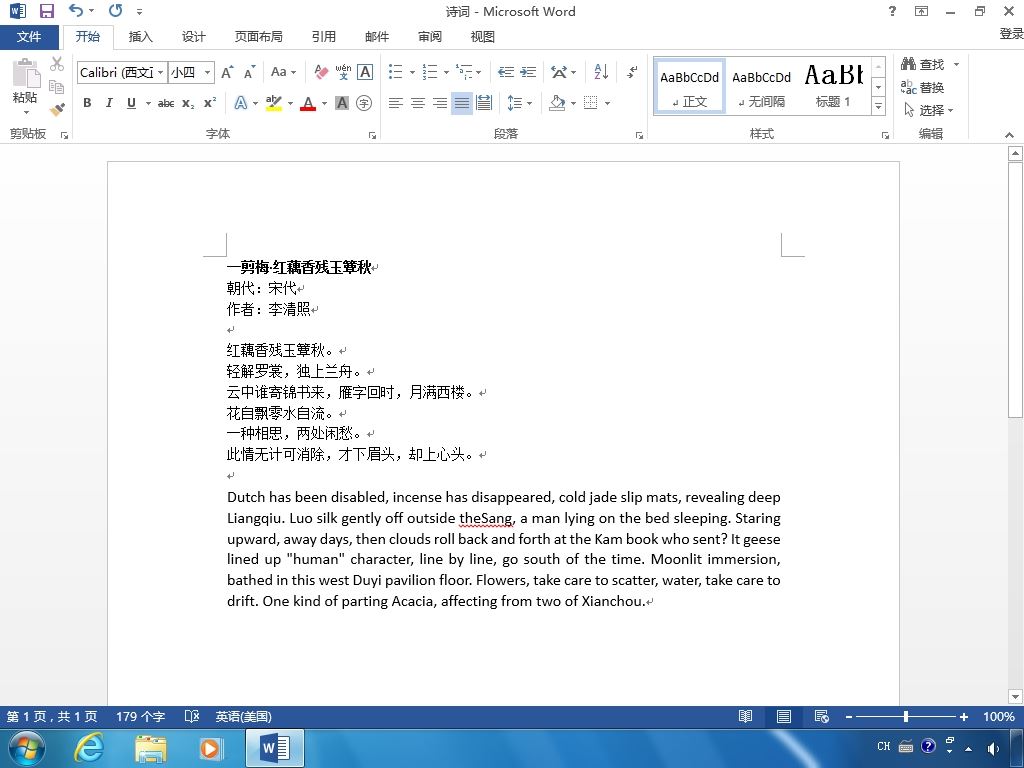The height and width of the screenshot is (768, 1024).
Task: Open the phonetic guide (wén) tool
Action: (343, 72)
